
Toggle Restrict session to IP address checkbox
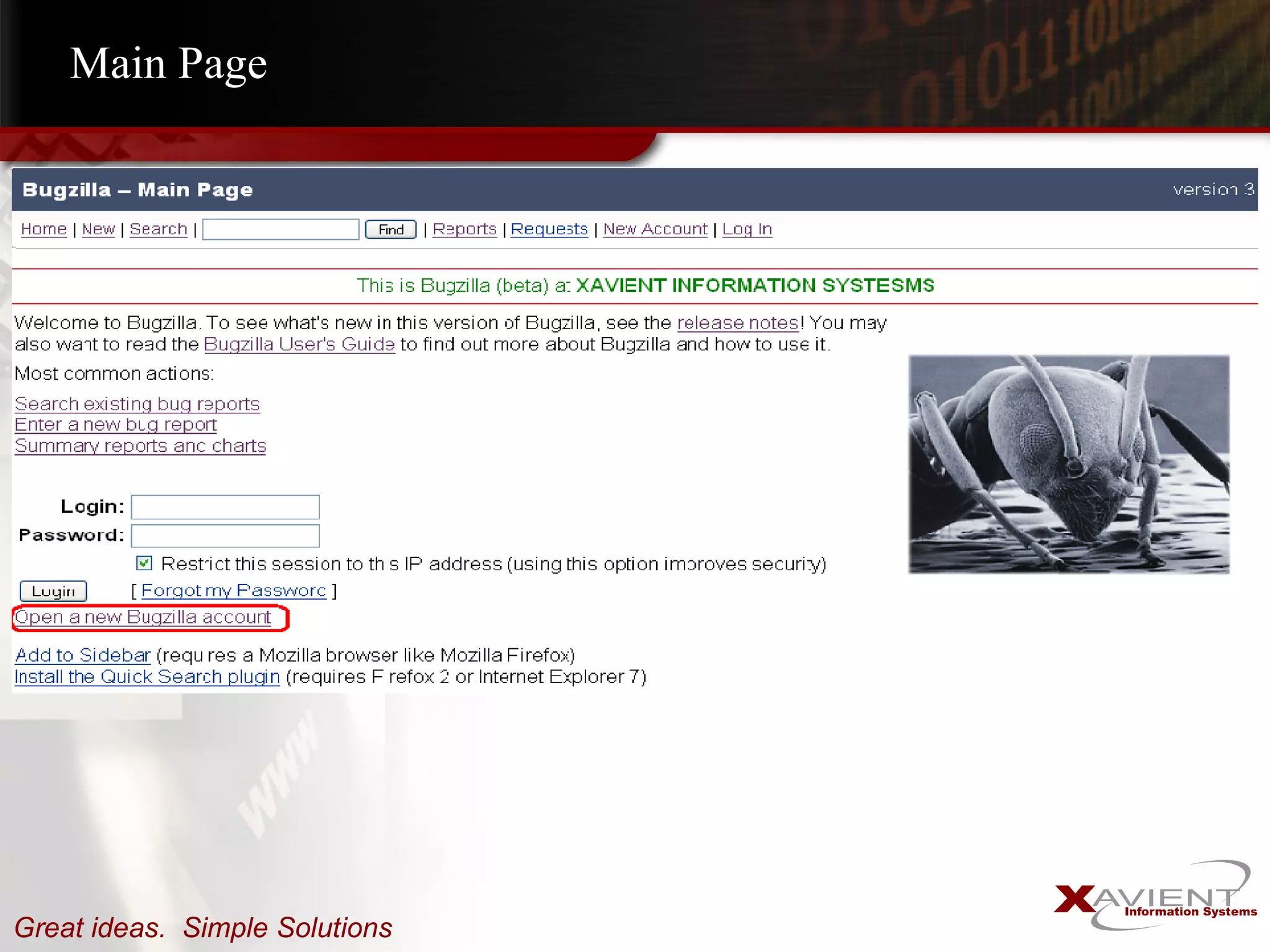pos(144,563)
